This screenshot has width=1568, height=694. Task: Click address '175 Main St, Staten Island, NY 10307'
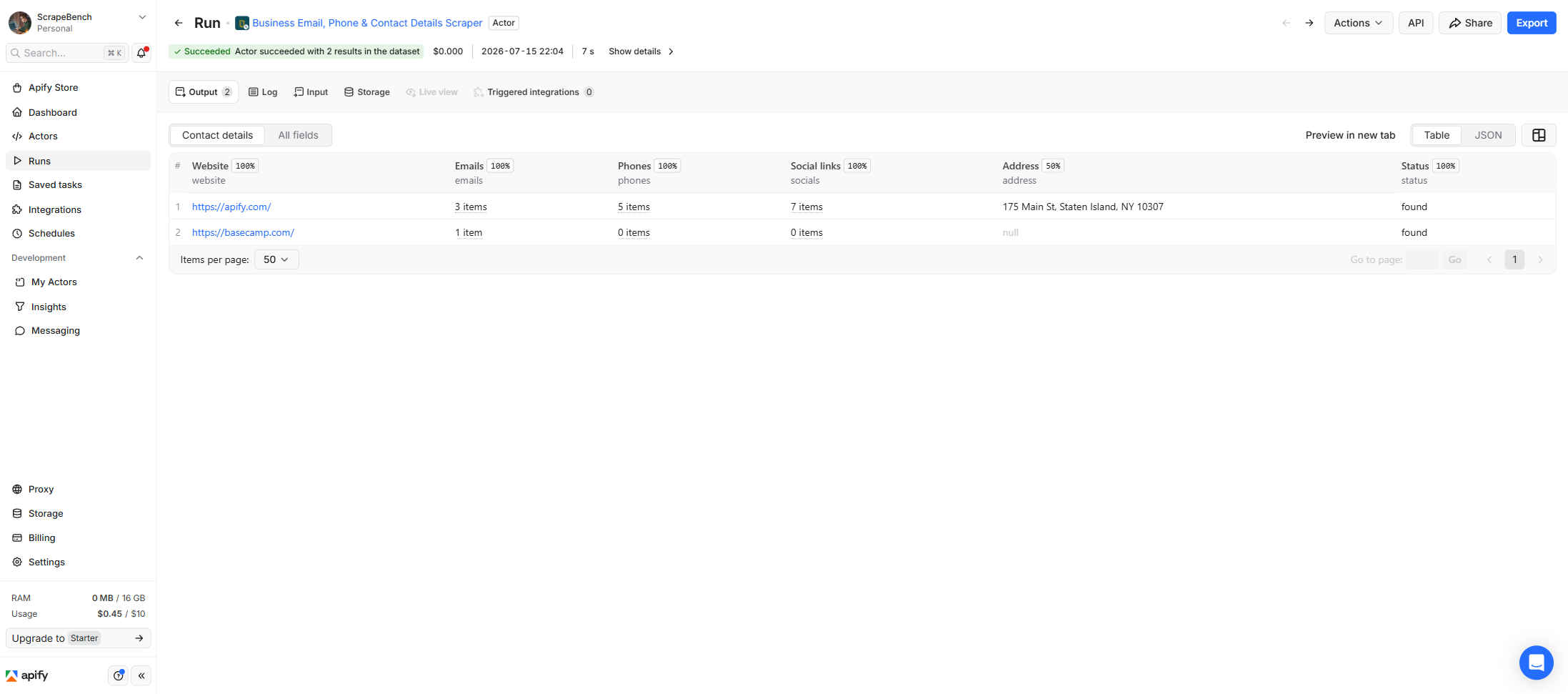click(1083, 207)
